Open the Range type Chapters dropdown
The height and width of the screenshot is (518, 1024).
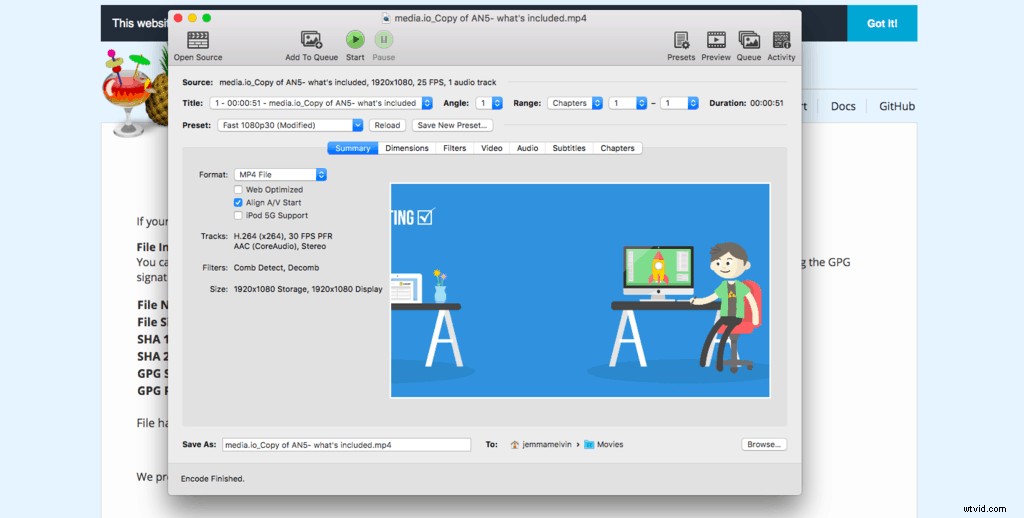[575, 103]
